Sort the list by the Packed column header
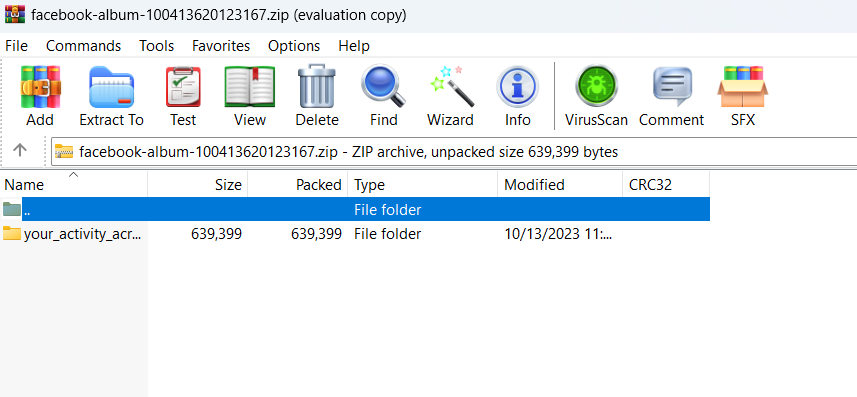 pyautogui.click(x=298, y=185)
